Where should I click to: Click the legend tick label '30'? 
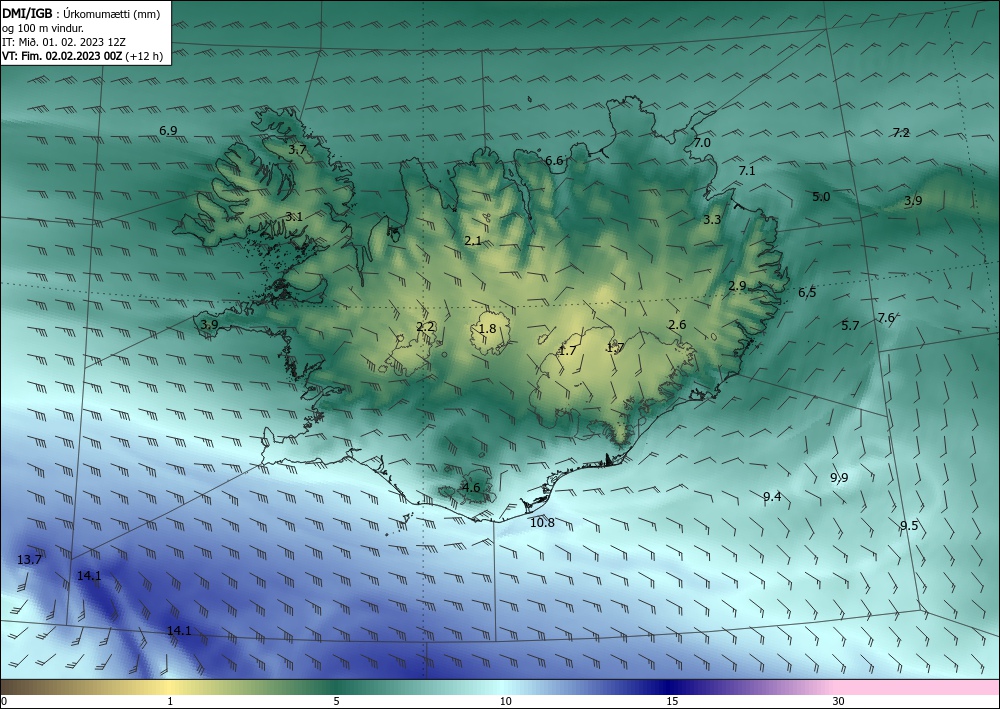click(838, 702)
